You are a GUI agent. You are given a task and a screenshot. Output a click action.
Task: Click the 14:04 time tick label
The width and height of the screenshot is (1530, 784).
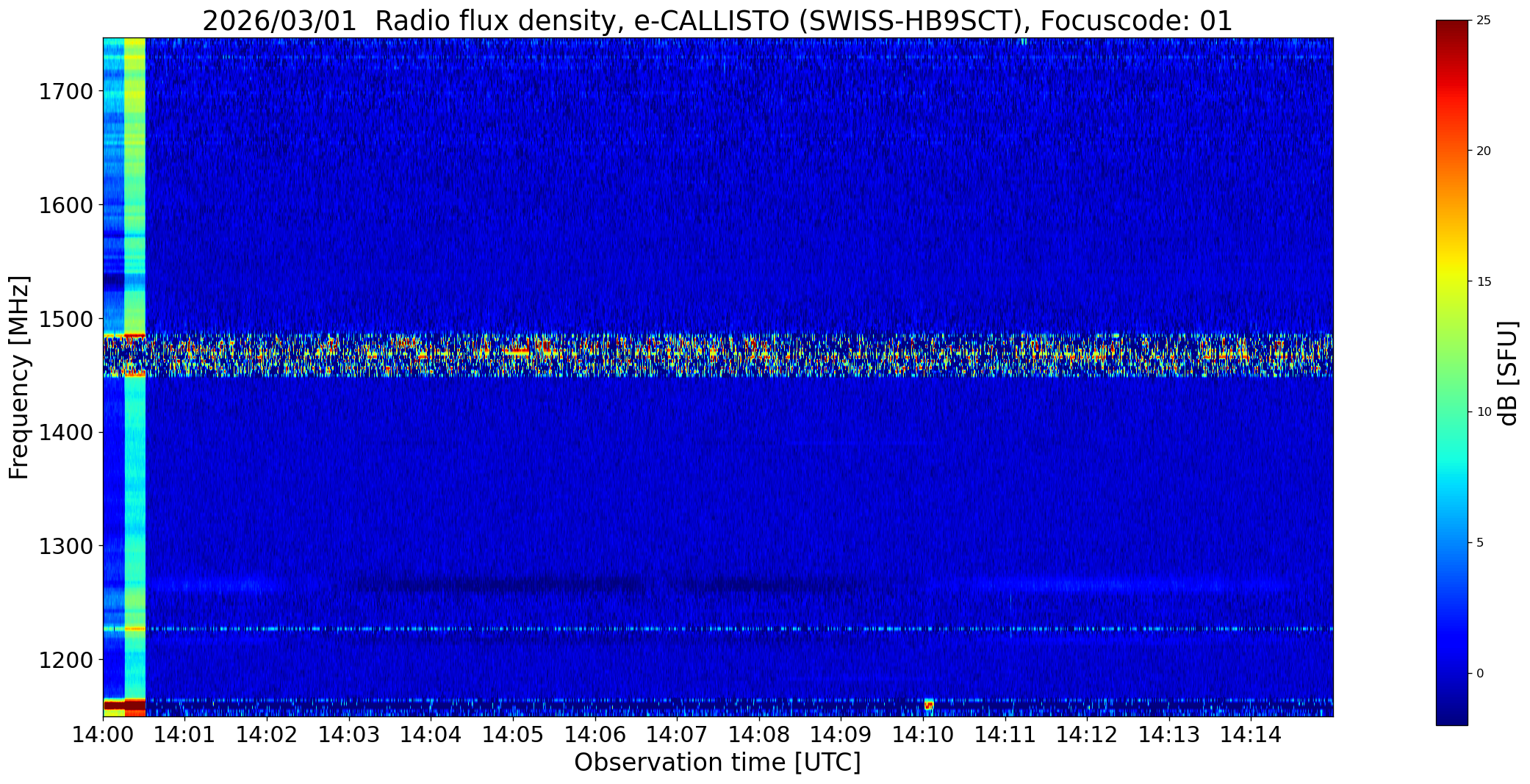pos(431,734)
